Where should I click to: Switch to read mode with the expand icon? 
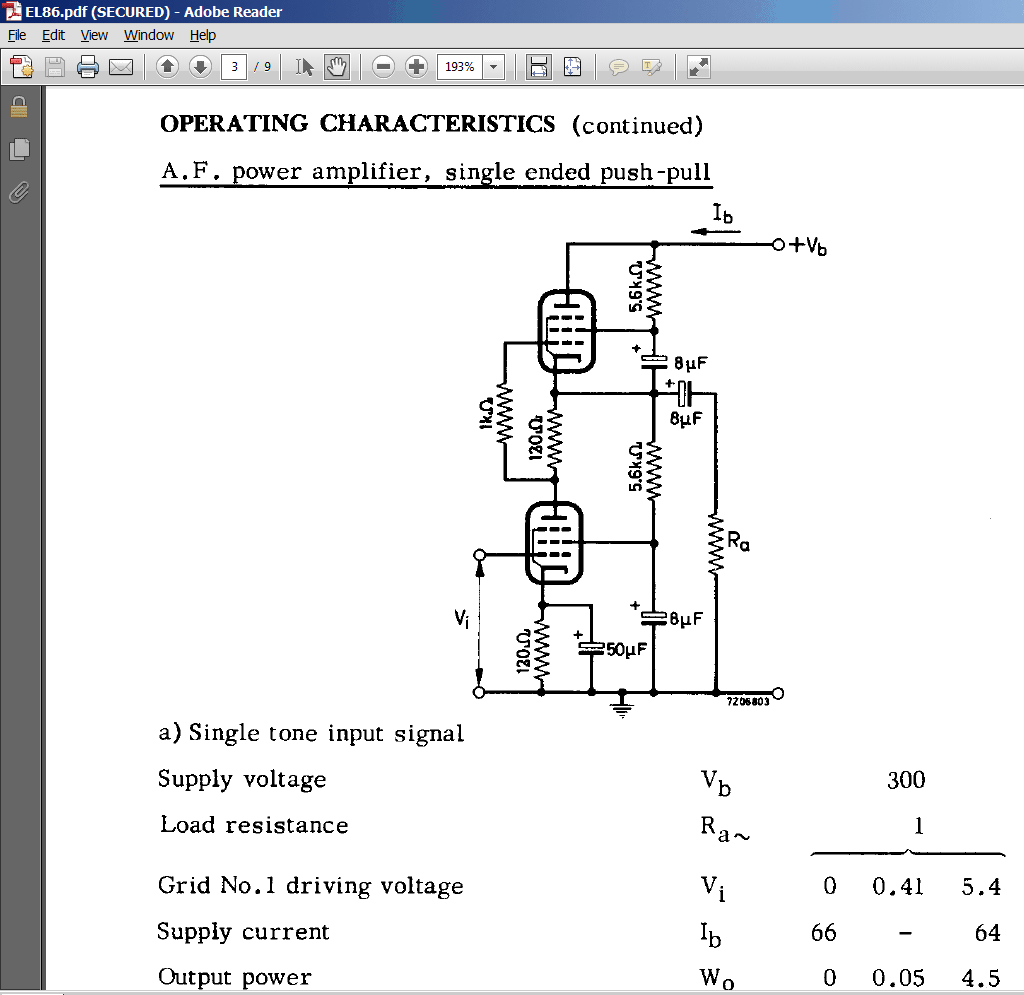(698, 67)
